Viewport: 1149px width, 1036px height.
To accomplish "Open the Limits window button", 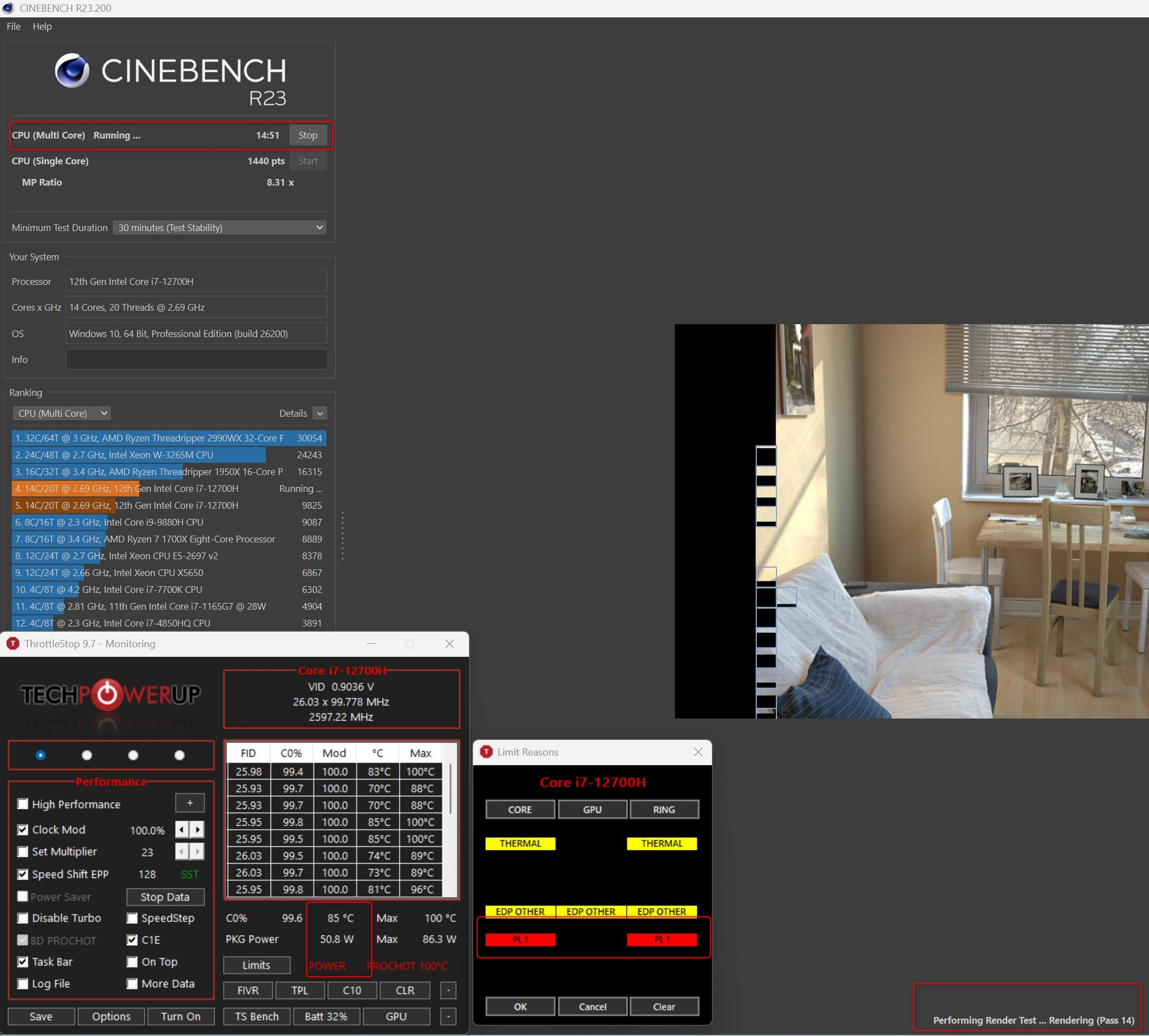I will [257, 965].
